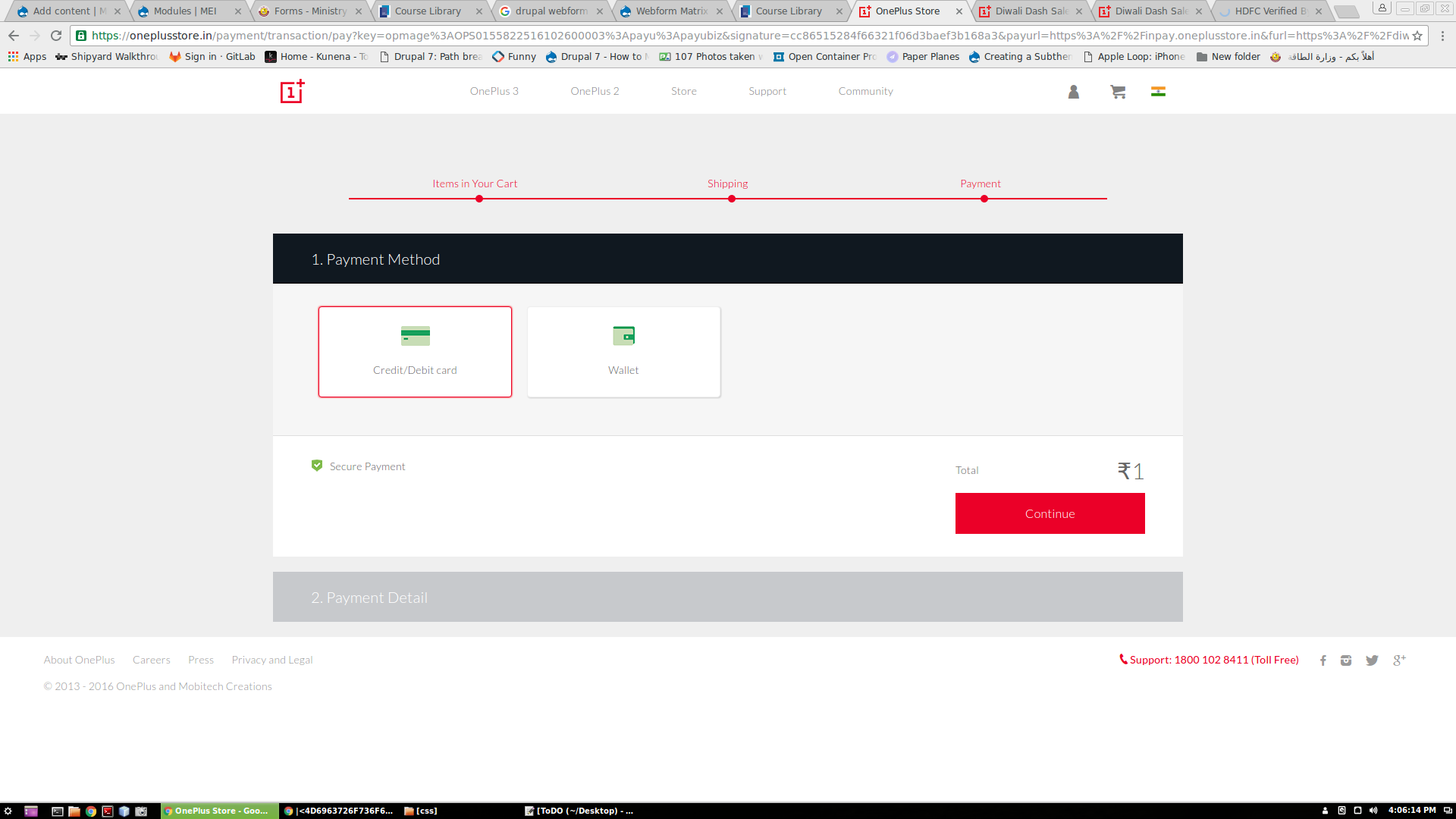Open the Creating a Subtheme bookmark
Screen dimensions: 1456x819
tap(1020, 57)
